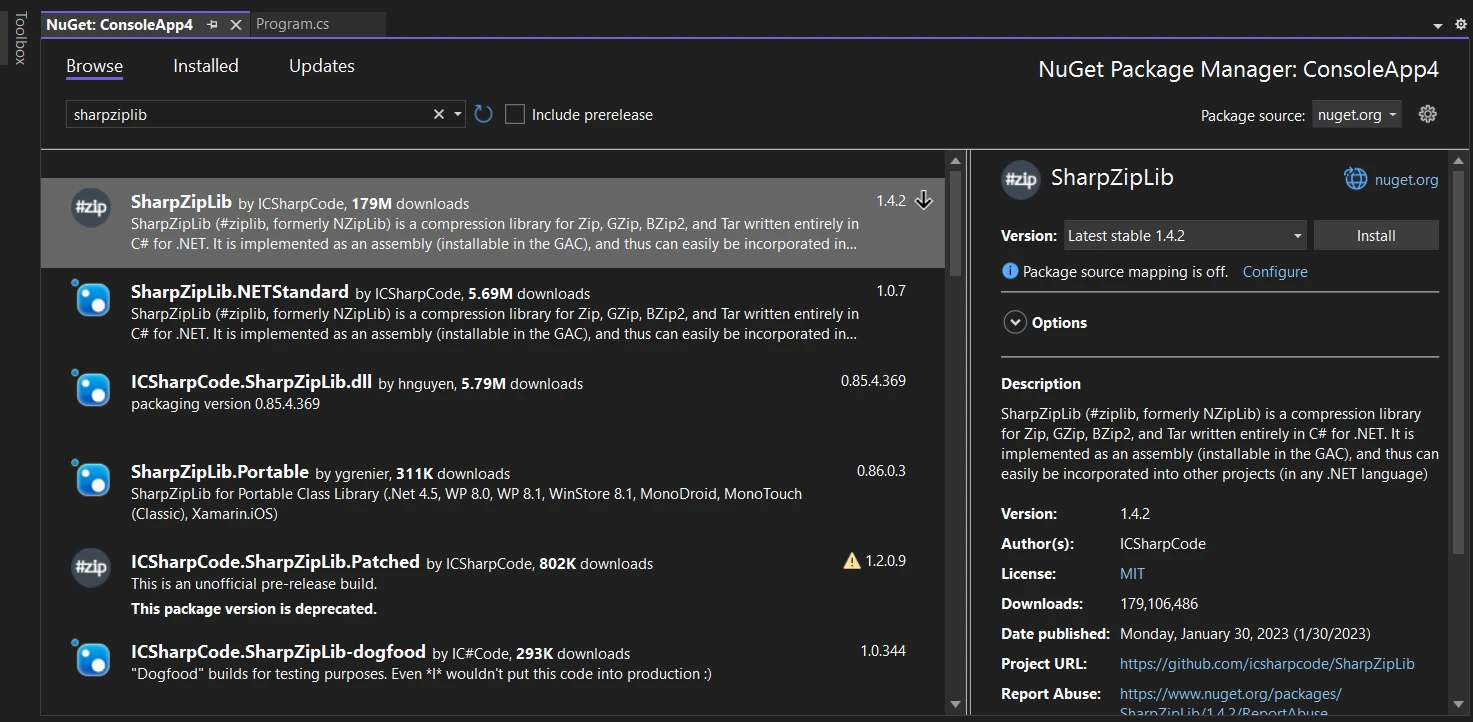Click the package list vertical scrollbar thumb
The width and height of the screenshot is (1473, 722).
tap(956, 222)
